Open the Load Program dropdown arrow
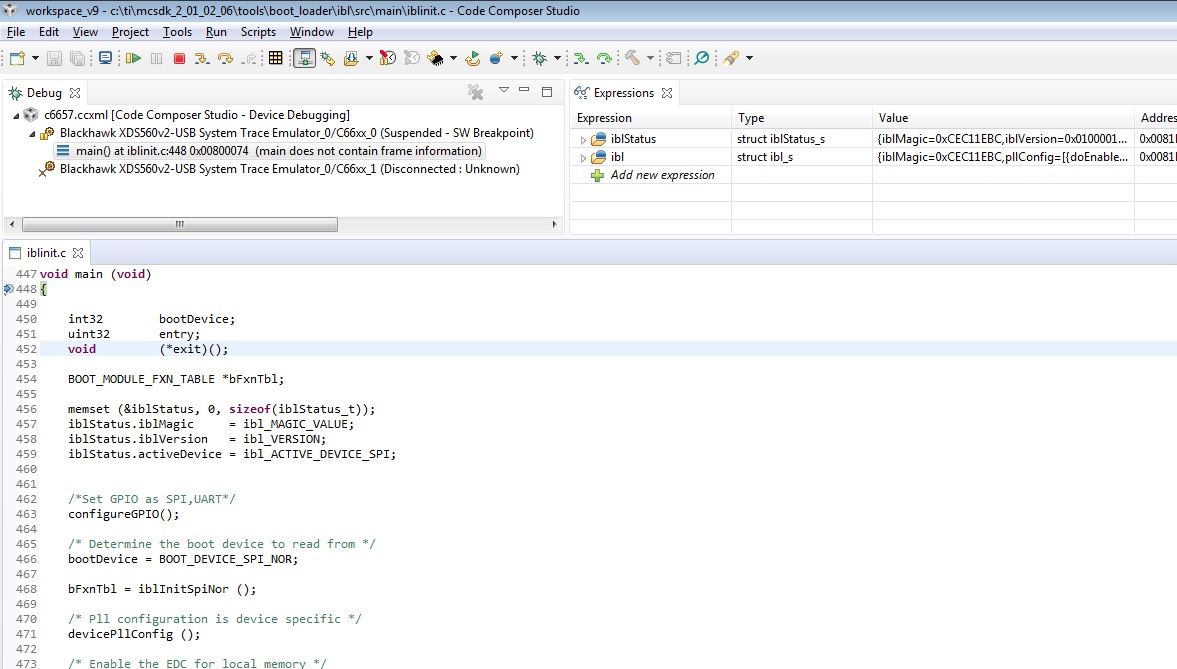Screen dimensions: 1177x669 pyautogui.click(x=369, y=59)
